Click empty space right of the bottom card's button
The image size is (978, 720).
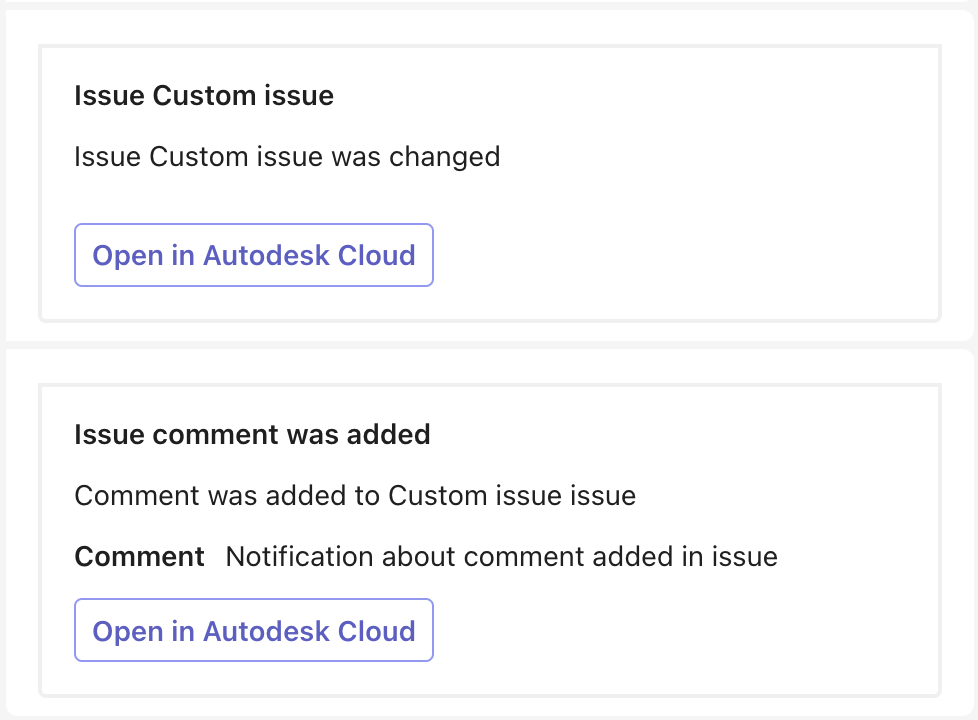680,631
